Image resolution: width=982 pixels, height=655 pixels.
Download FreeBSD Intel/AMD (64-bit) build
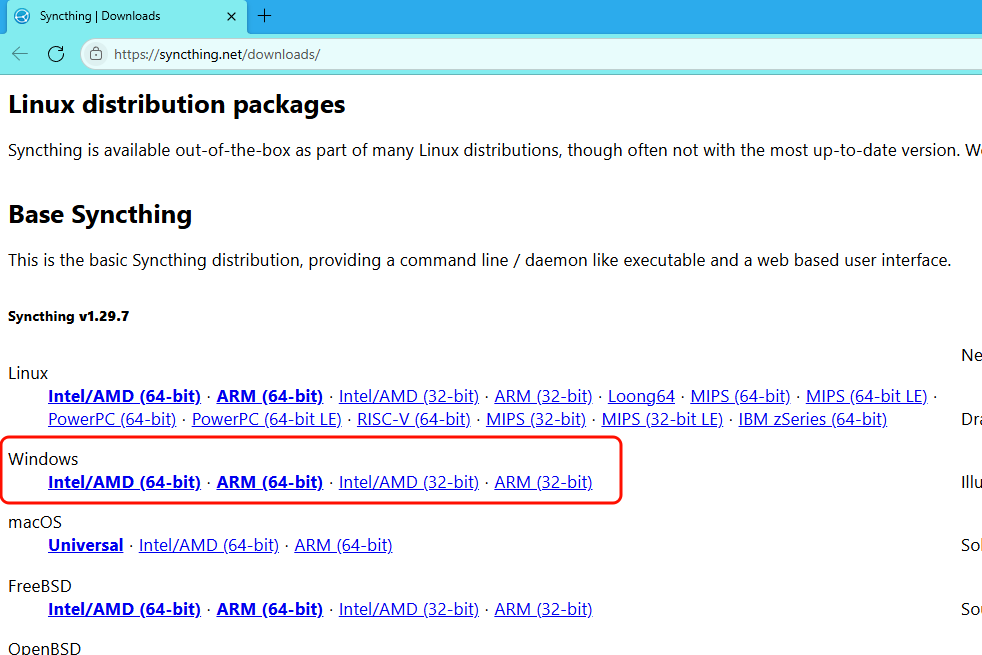(125, 609)
